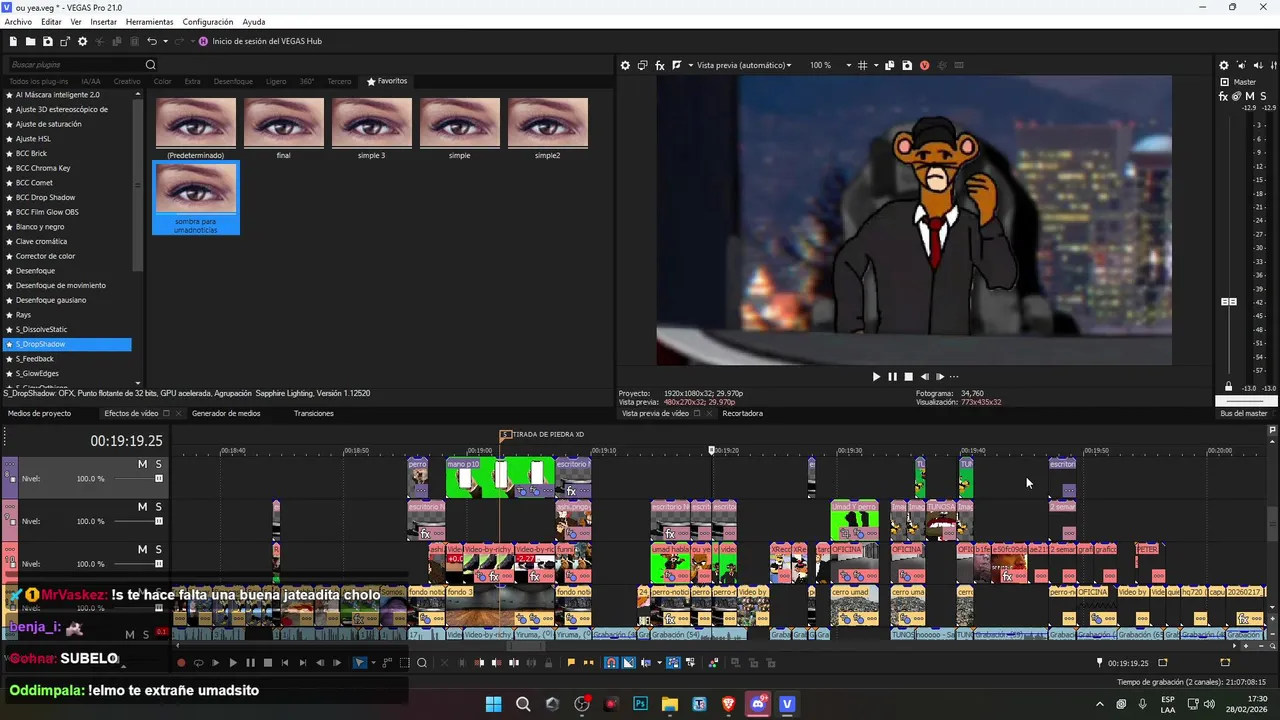Open more preview transport options (three dots)
This screenshot has width=1280, height=720.
pyautogui.click(x=954, y=377)
